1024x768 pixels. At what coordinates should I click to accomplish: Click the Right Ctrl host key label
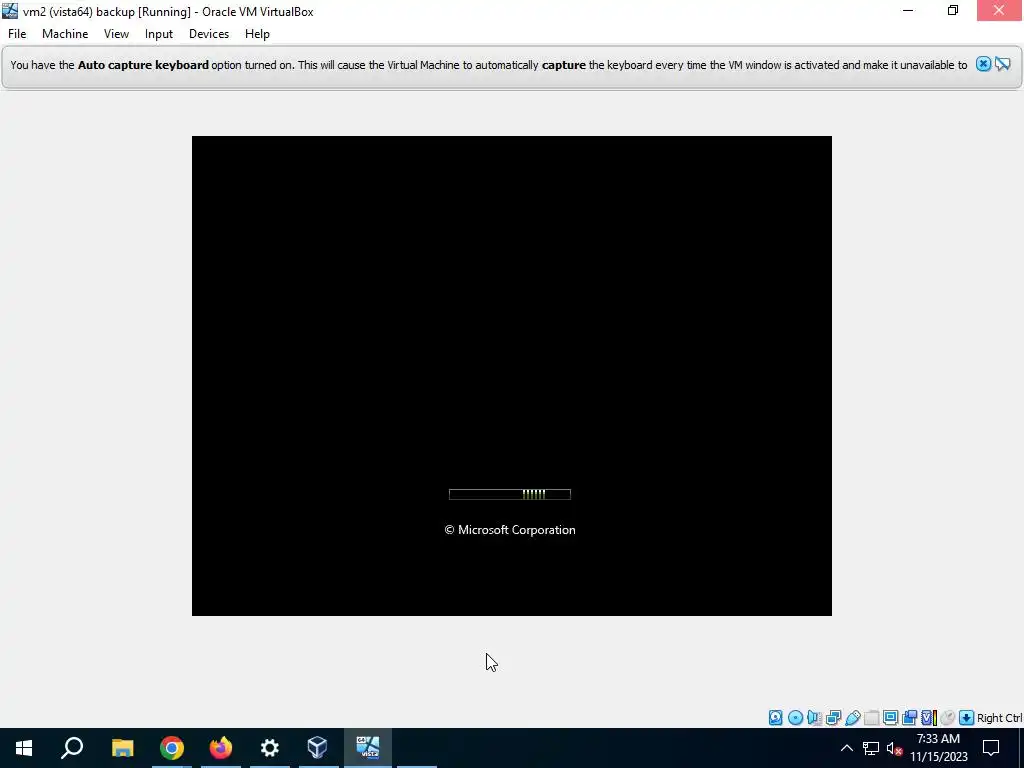click(x=999, y=718)
